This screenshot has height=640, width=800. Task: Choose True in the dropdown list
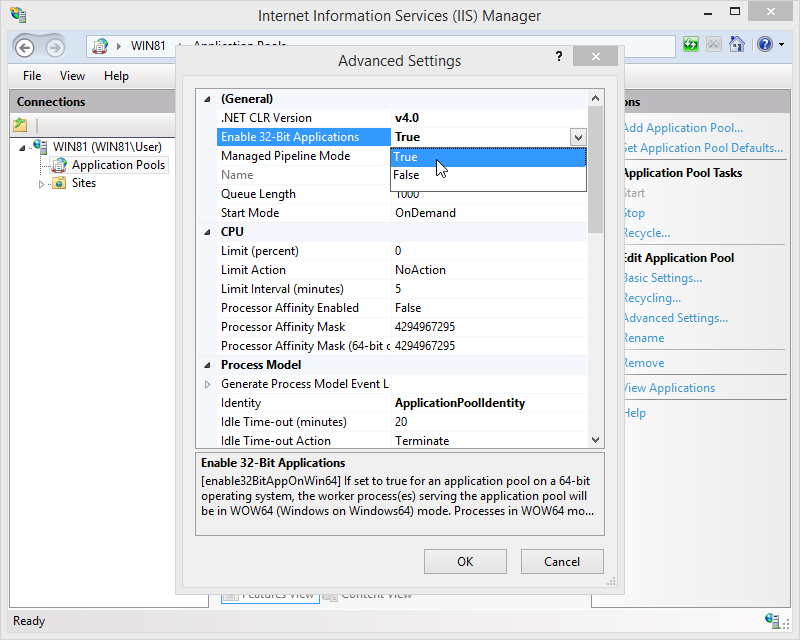coord(488,157)
